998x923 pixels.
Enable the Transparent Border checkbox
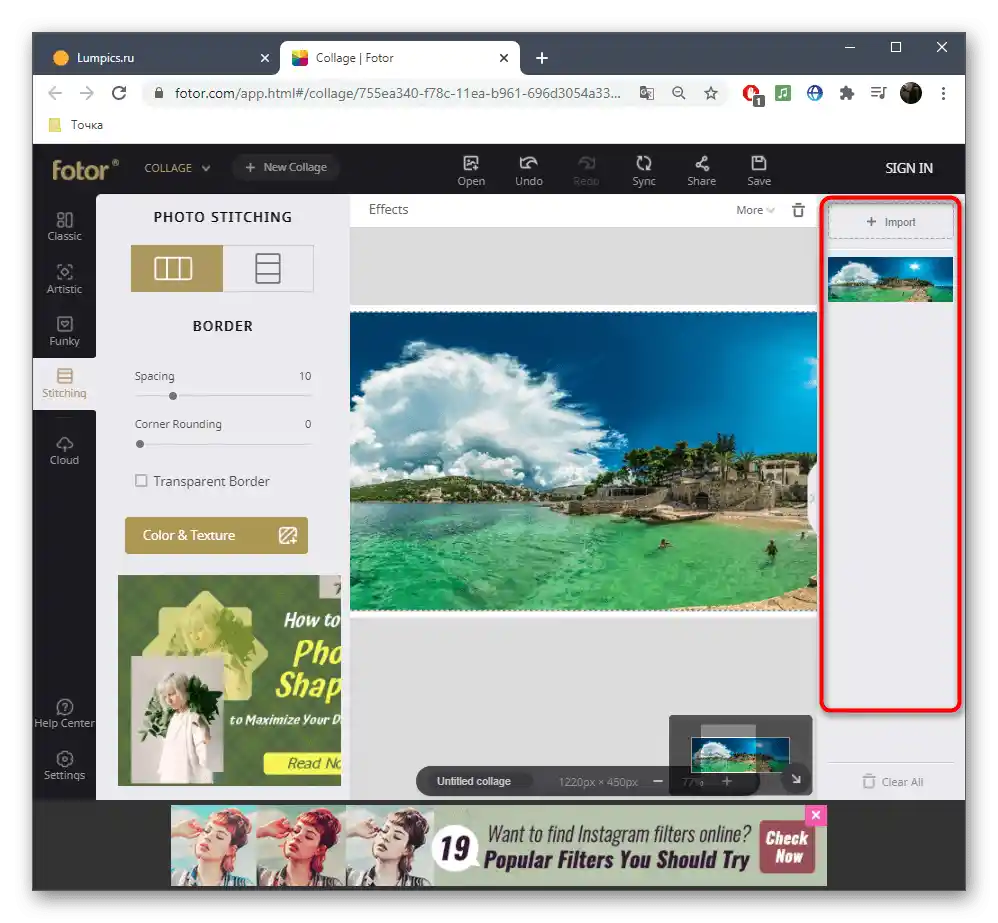141,481
